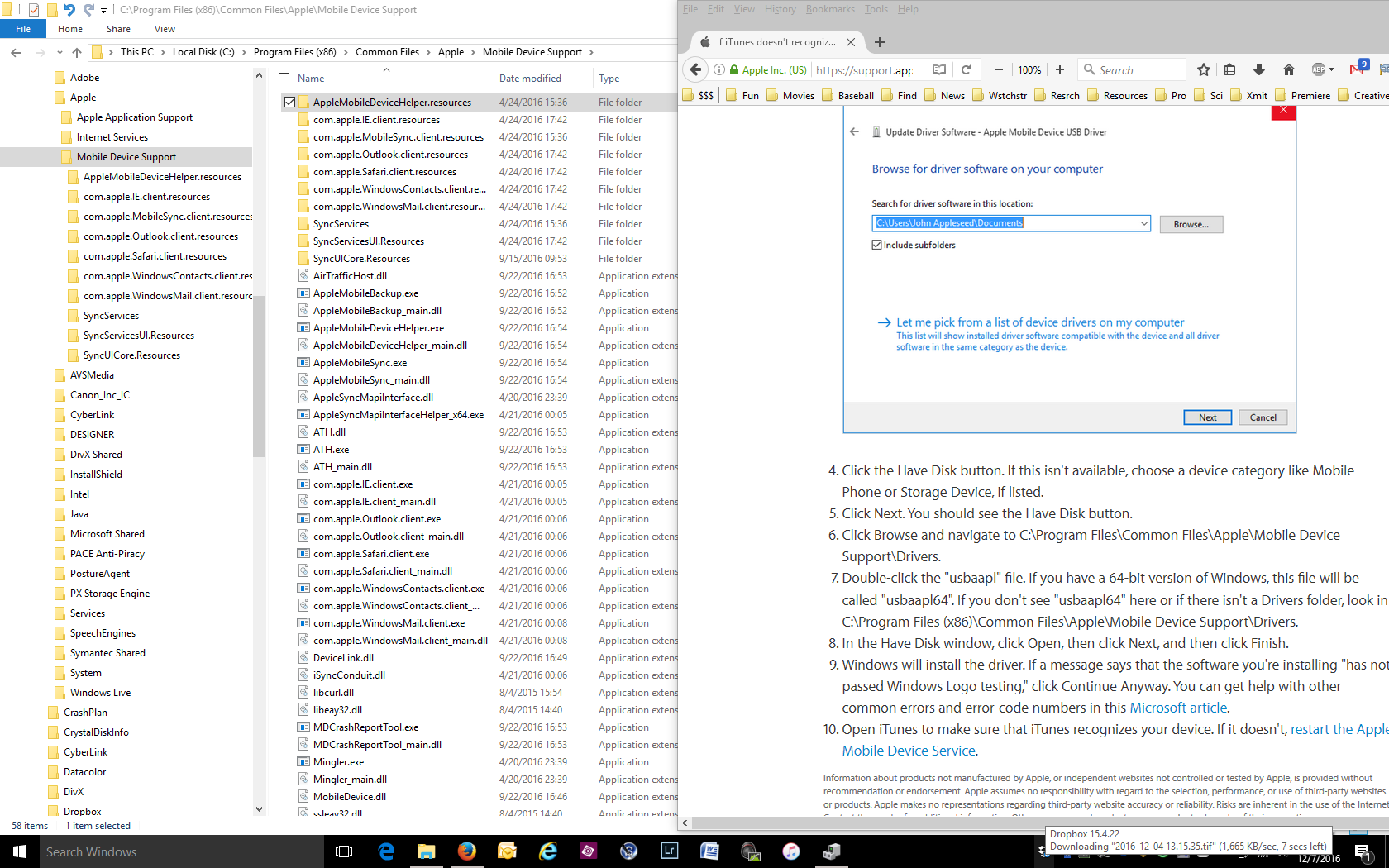Select the Dropbox folder in navigation tree
Screen dimensions: 1389x868
82,812
